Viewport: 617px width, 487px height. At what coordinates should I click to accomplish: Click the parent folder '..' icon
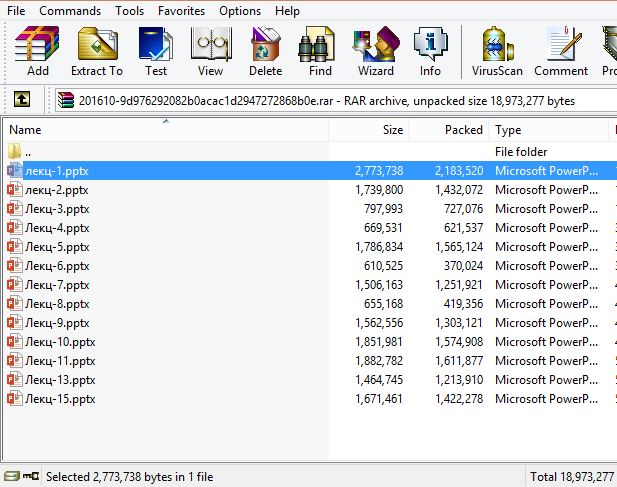coord(15,151)
